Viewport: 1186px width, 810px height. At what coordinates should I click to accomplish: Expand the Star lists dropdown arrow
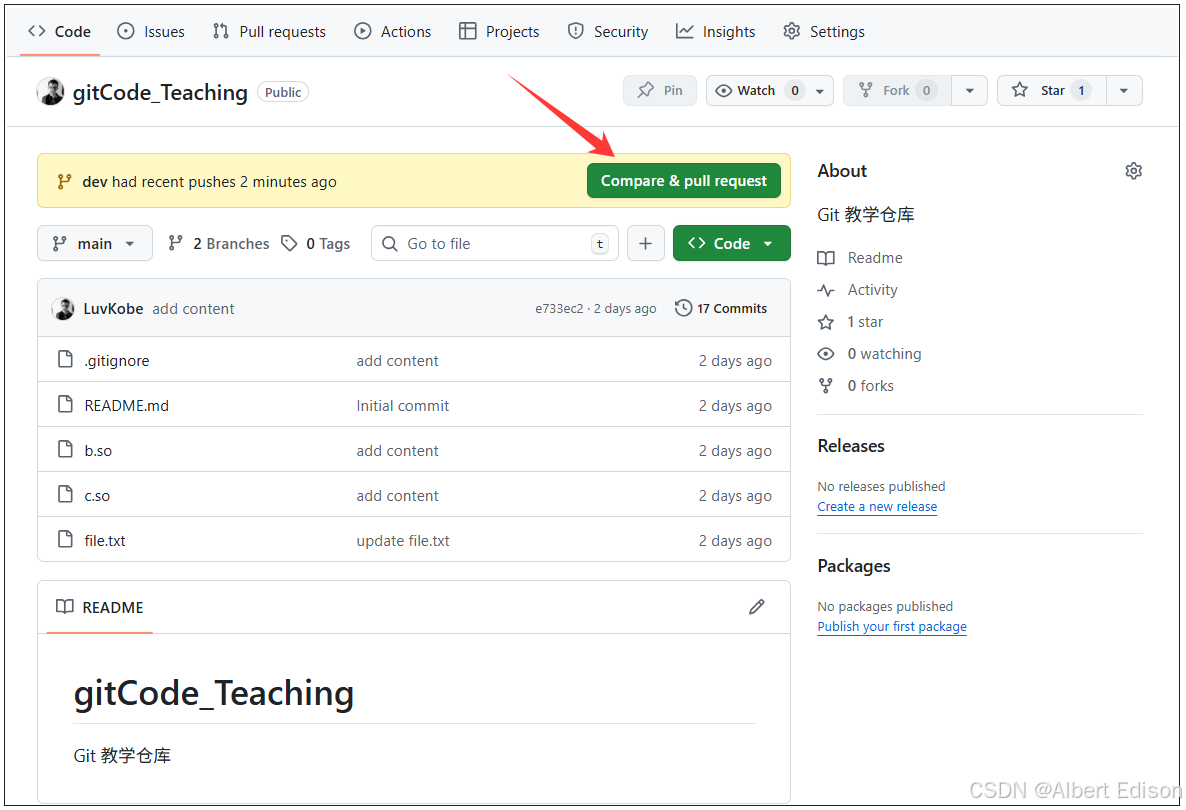[x=1124, y=91]
